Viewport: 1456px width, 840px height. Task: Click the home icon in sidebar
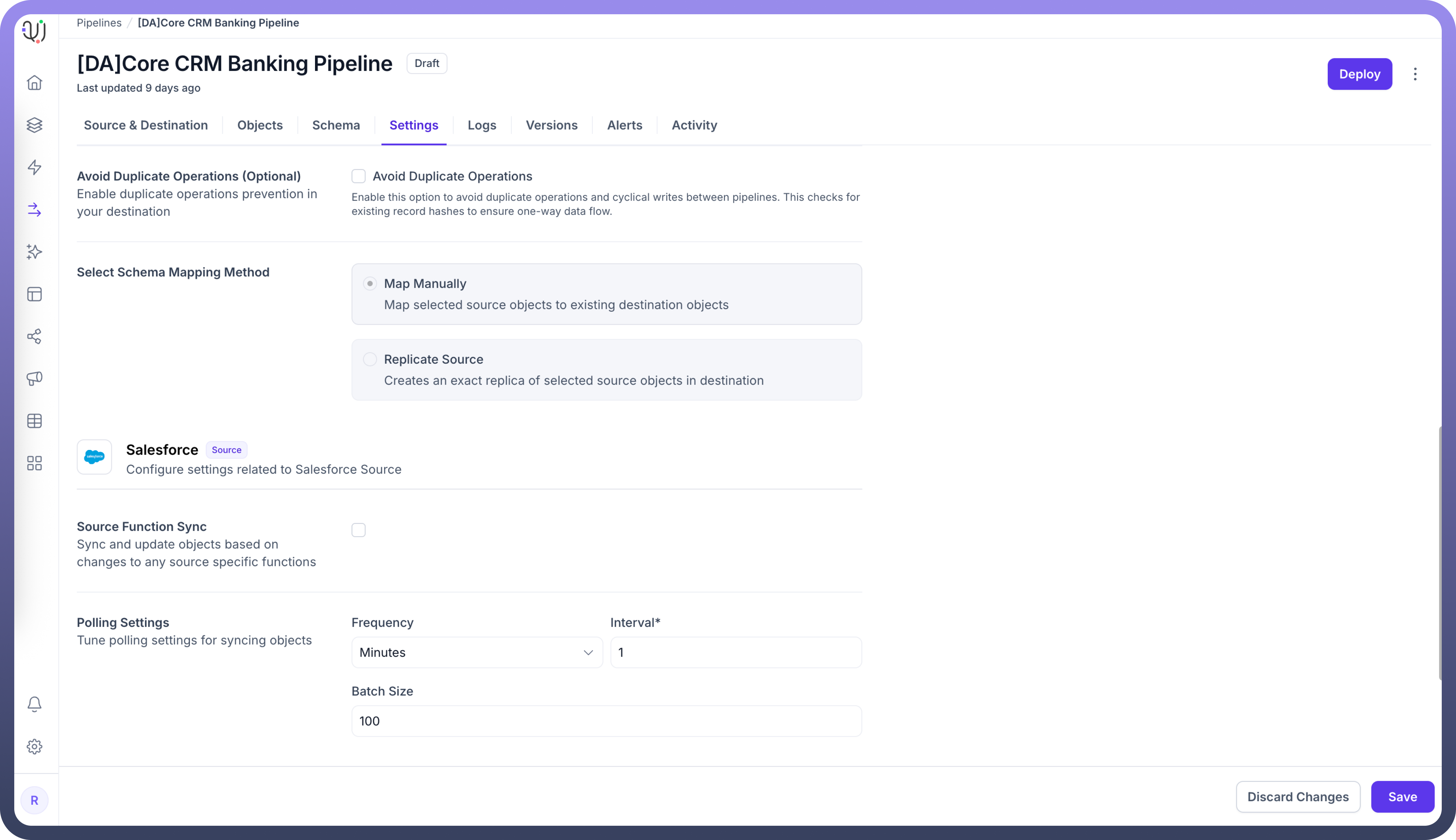[35, 83]
